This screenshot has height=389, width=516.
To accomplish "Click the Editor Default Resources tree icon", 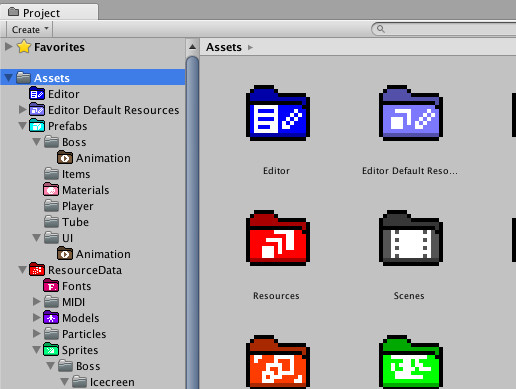I will point(37,110).
